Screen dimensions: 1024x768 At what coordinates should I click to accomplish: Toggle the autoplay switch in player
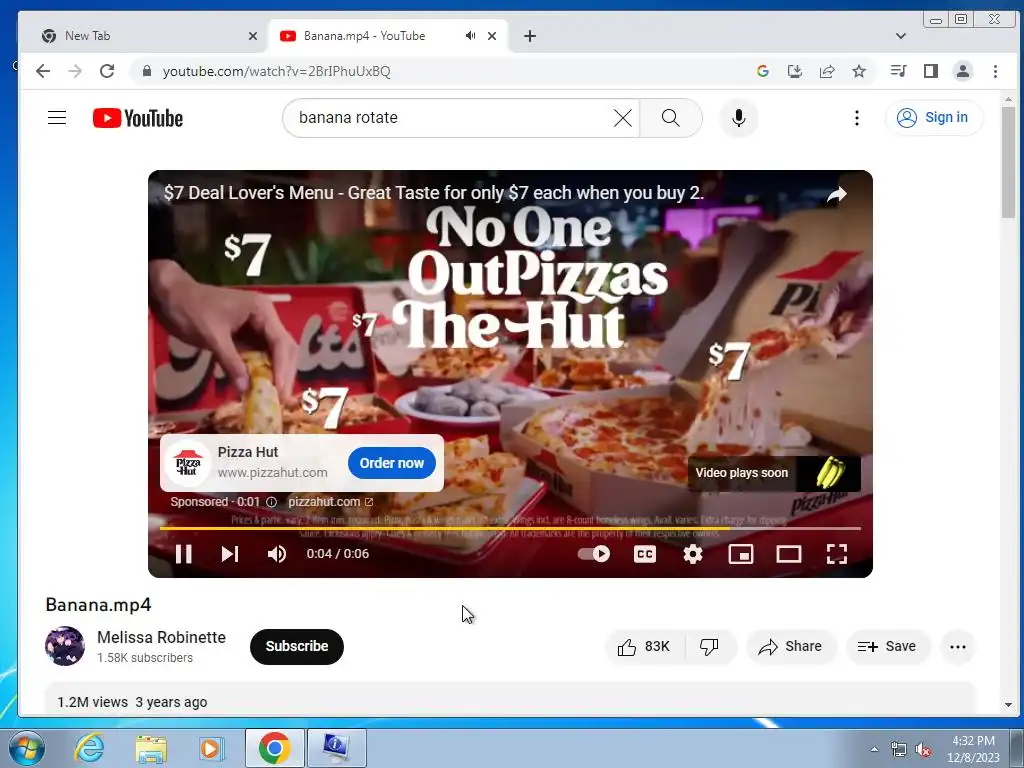(594, 554)
